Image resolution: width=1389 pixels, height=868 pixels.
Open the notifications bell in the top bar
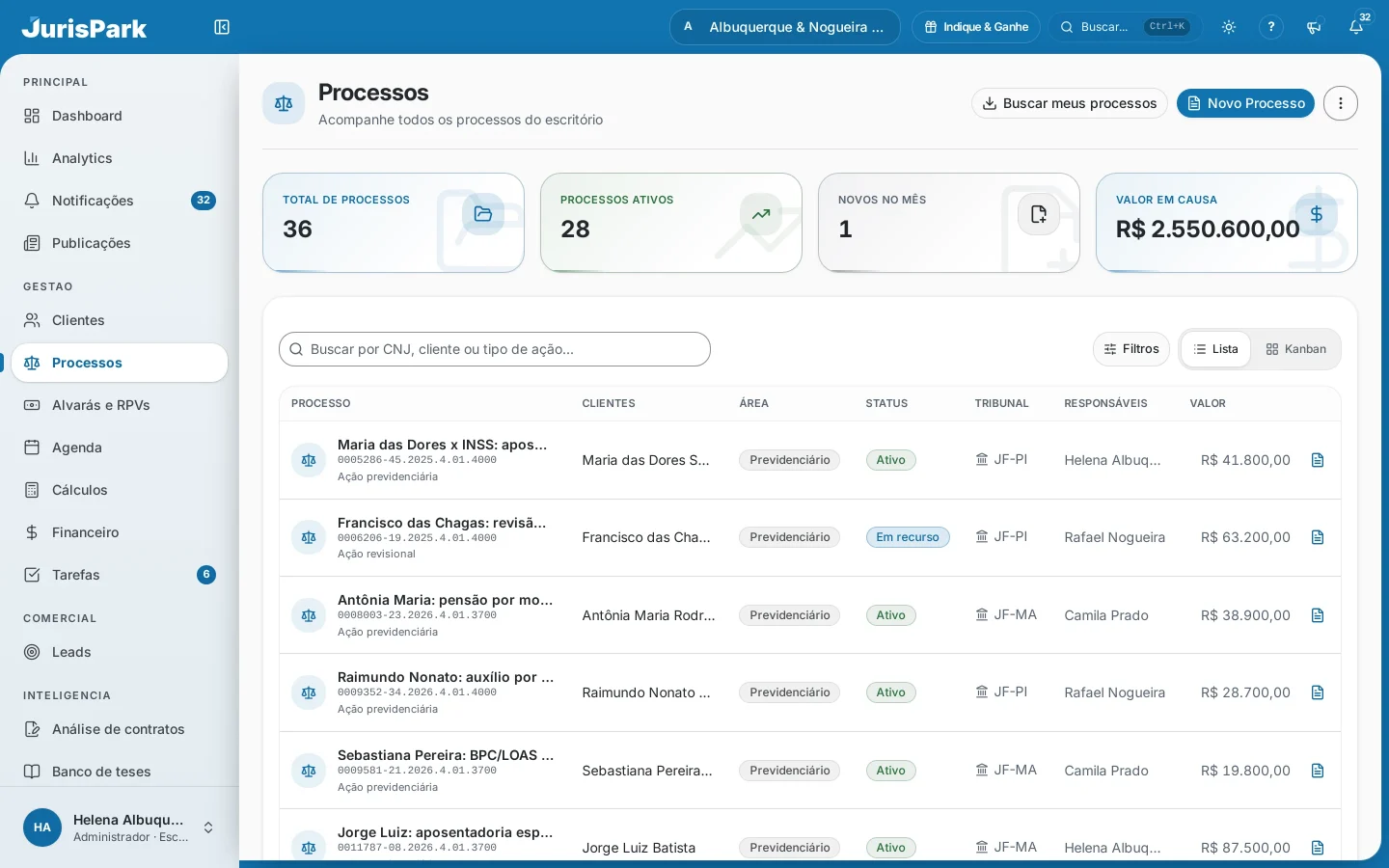pyautogui.click(x=1356, y=27)
